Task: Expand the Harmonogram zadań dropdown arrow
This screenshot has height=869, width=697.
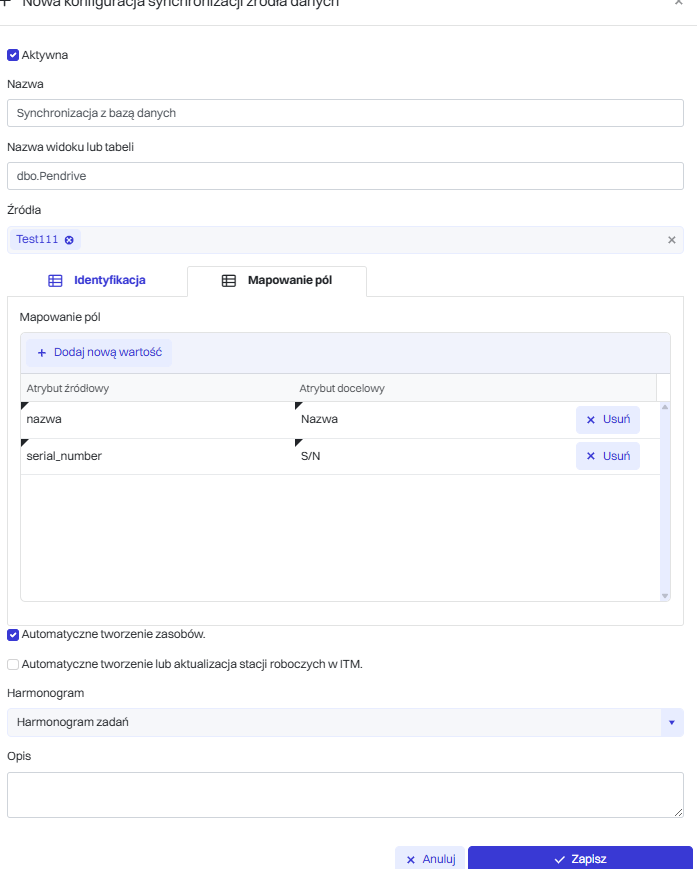Action: click(671, 723)
